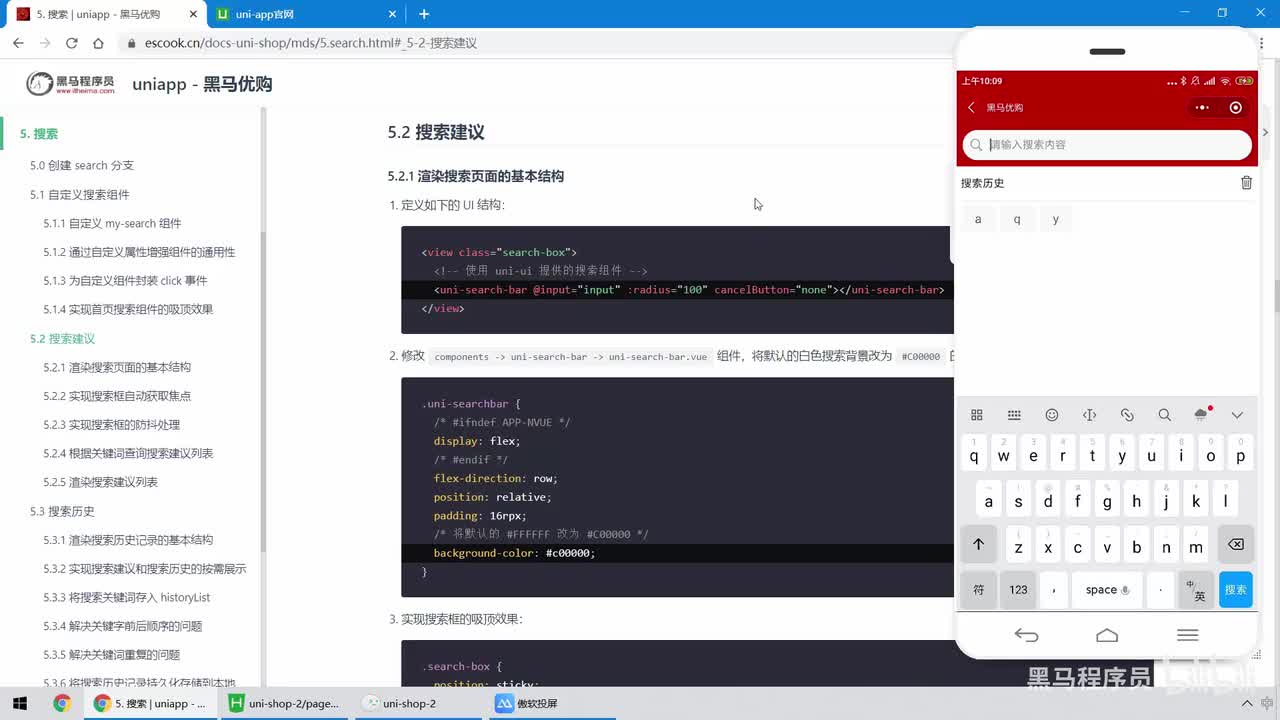Click browser address bar URL

(311, 43)
